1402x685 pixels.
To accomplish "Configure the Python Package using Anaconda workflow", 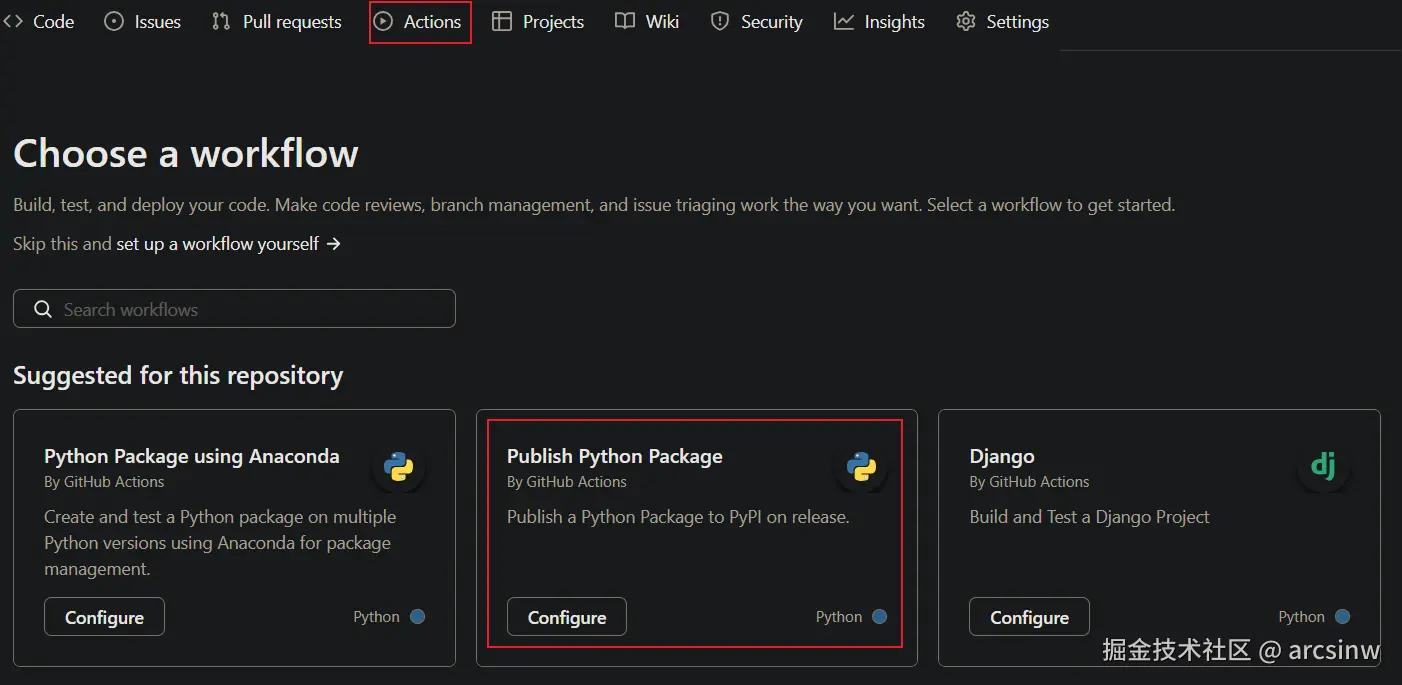I will point(104,617).
